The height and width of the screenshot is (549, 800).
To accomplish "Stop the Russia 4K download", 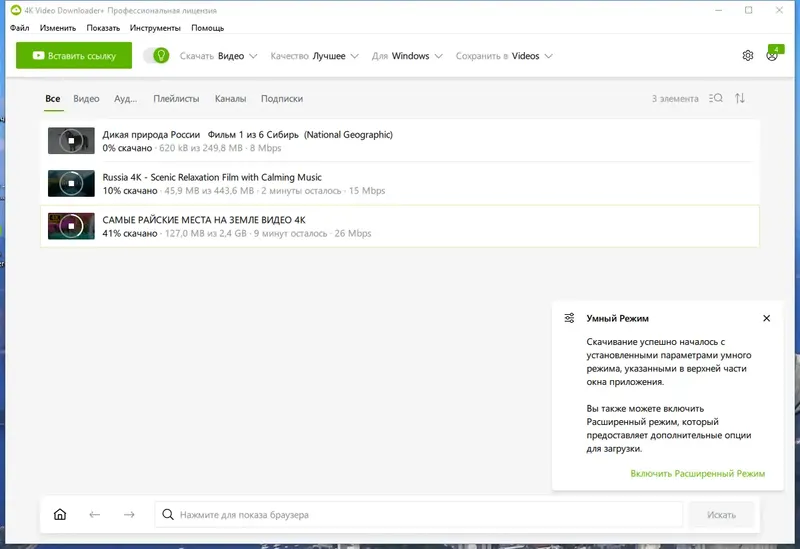I will [70, 184].
